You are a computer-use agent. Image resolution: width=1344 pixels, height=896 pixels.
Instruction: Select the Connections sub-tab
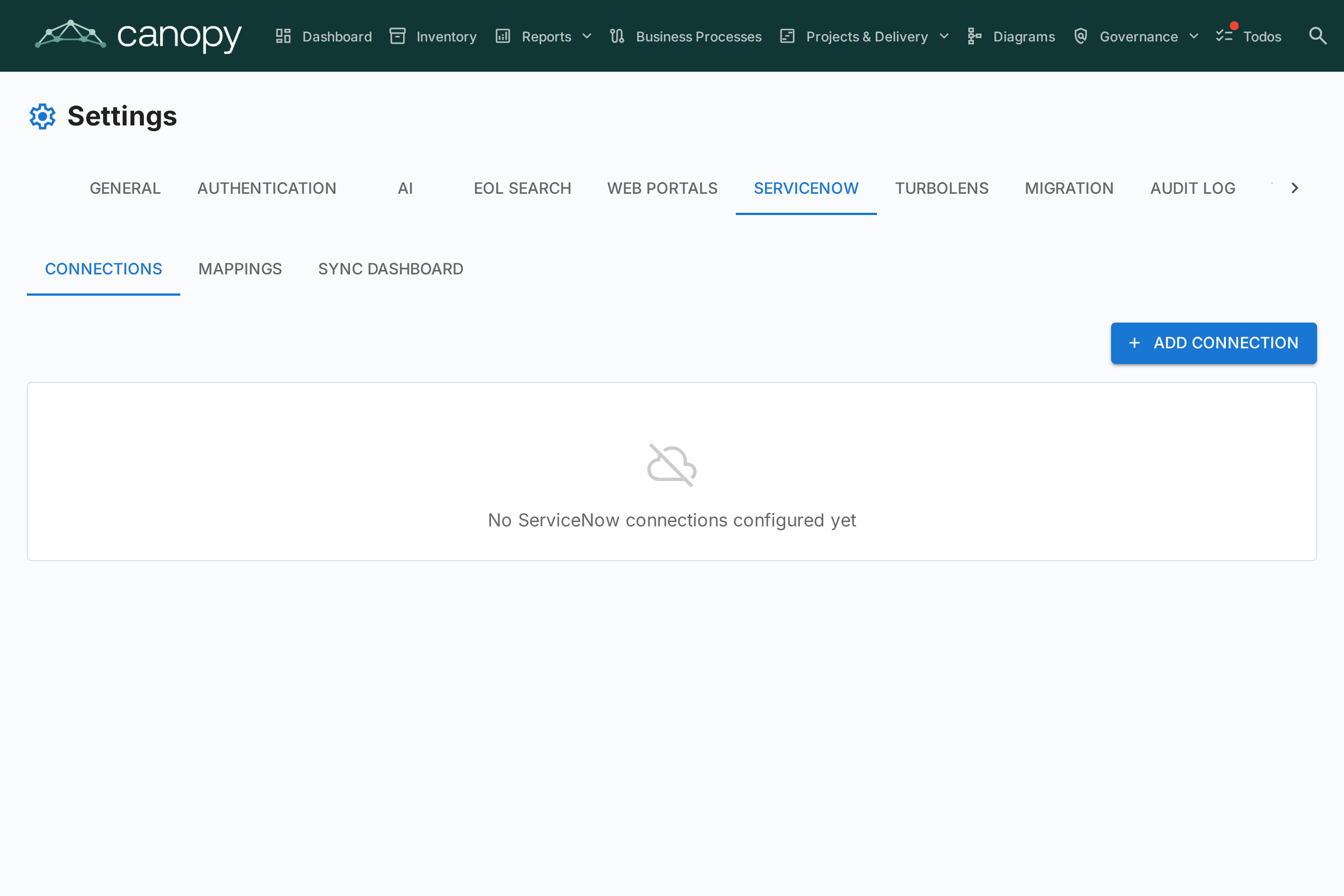(104, 269)
